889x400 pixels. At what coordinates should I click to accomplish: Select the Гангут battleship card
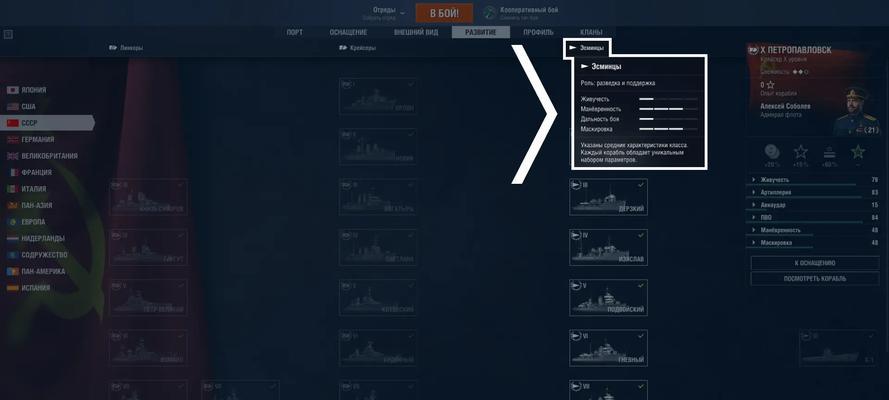[149, 248]
